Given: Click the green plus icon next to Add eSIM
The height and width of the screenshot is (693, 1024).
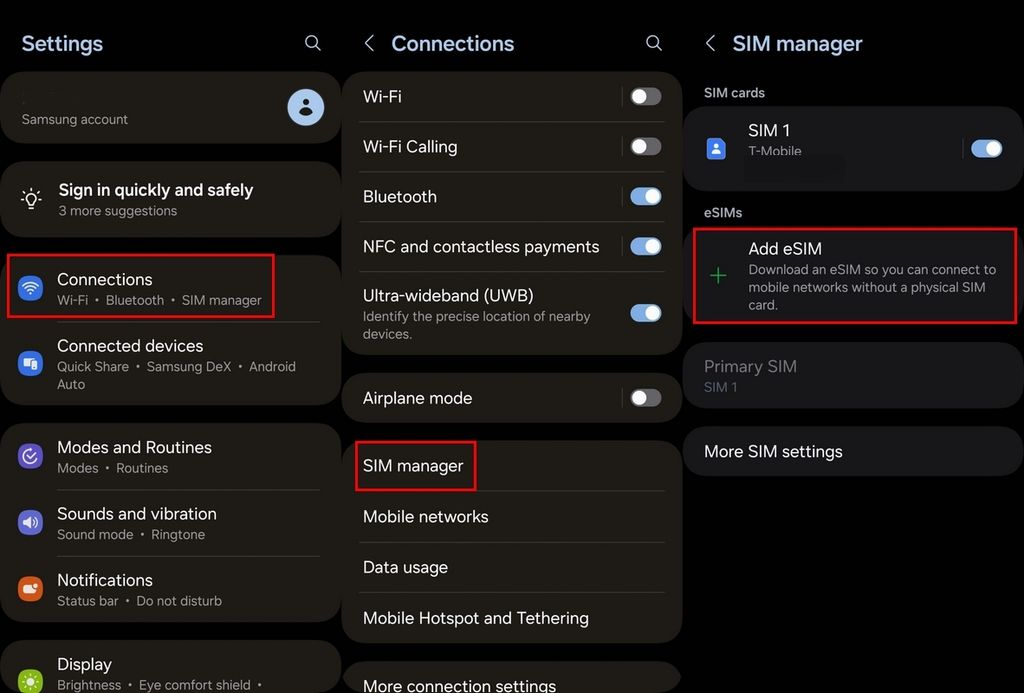Looking at the screenshot, I should point(718,277).
